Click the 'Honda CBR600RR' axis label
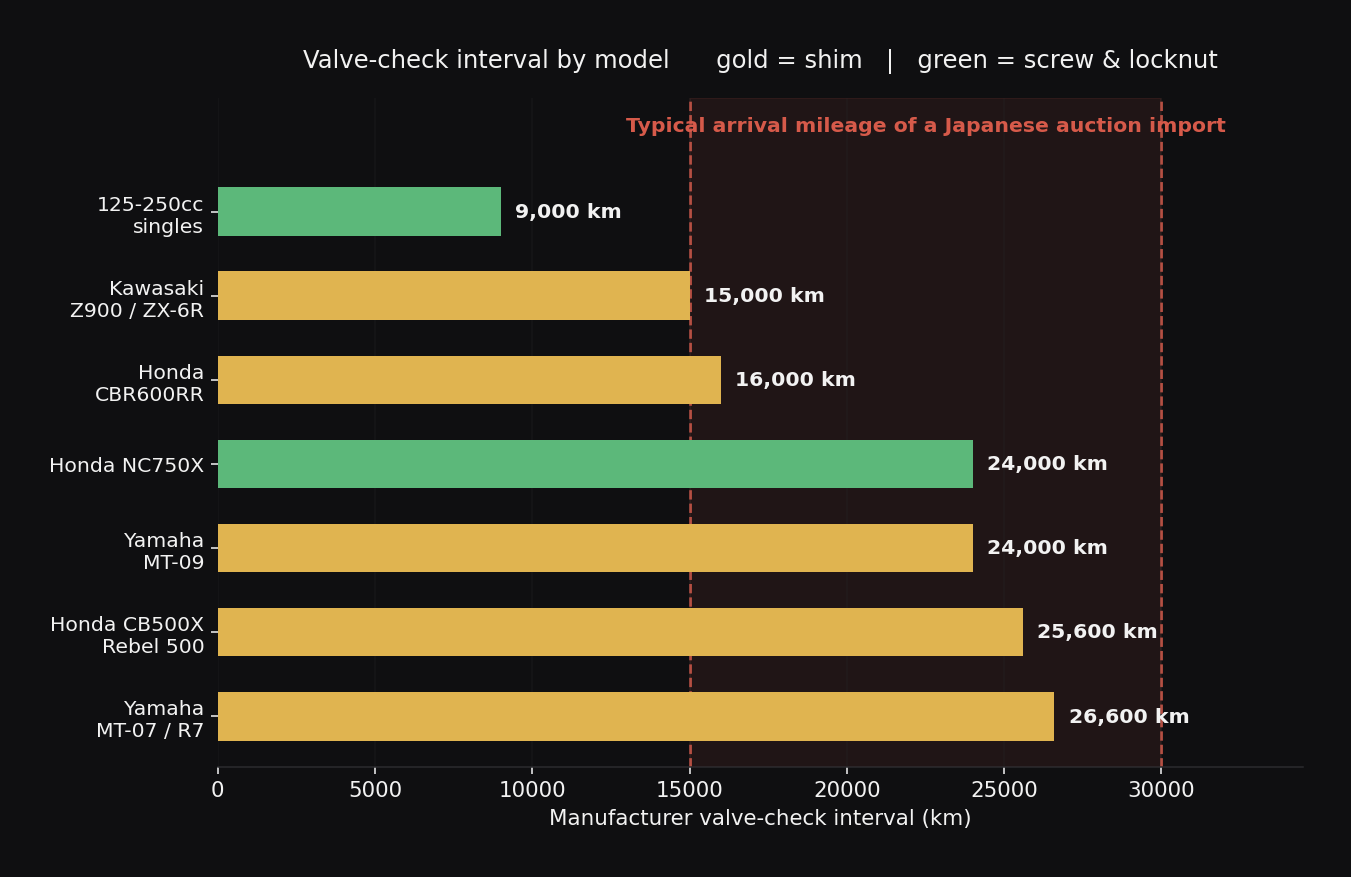 (150, 384)
